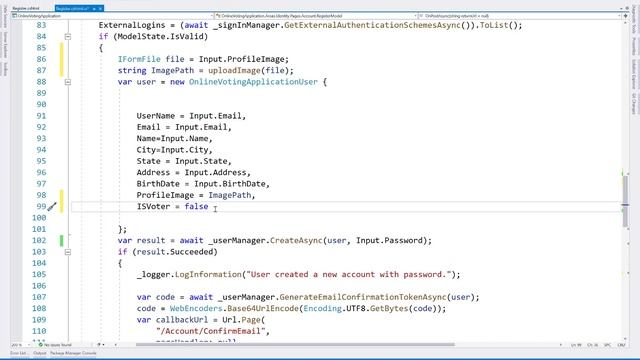Open the Package Manager Console tab

pos(73,353)
